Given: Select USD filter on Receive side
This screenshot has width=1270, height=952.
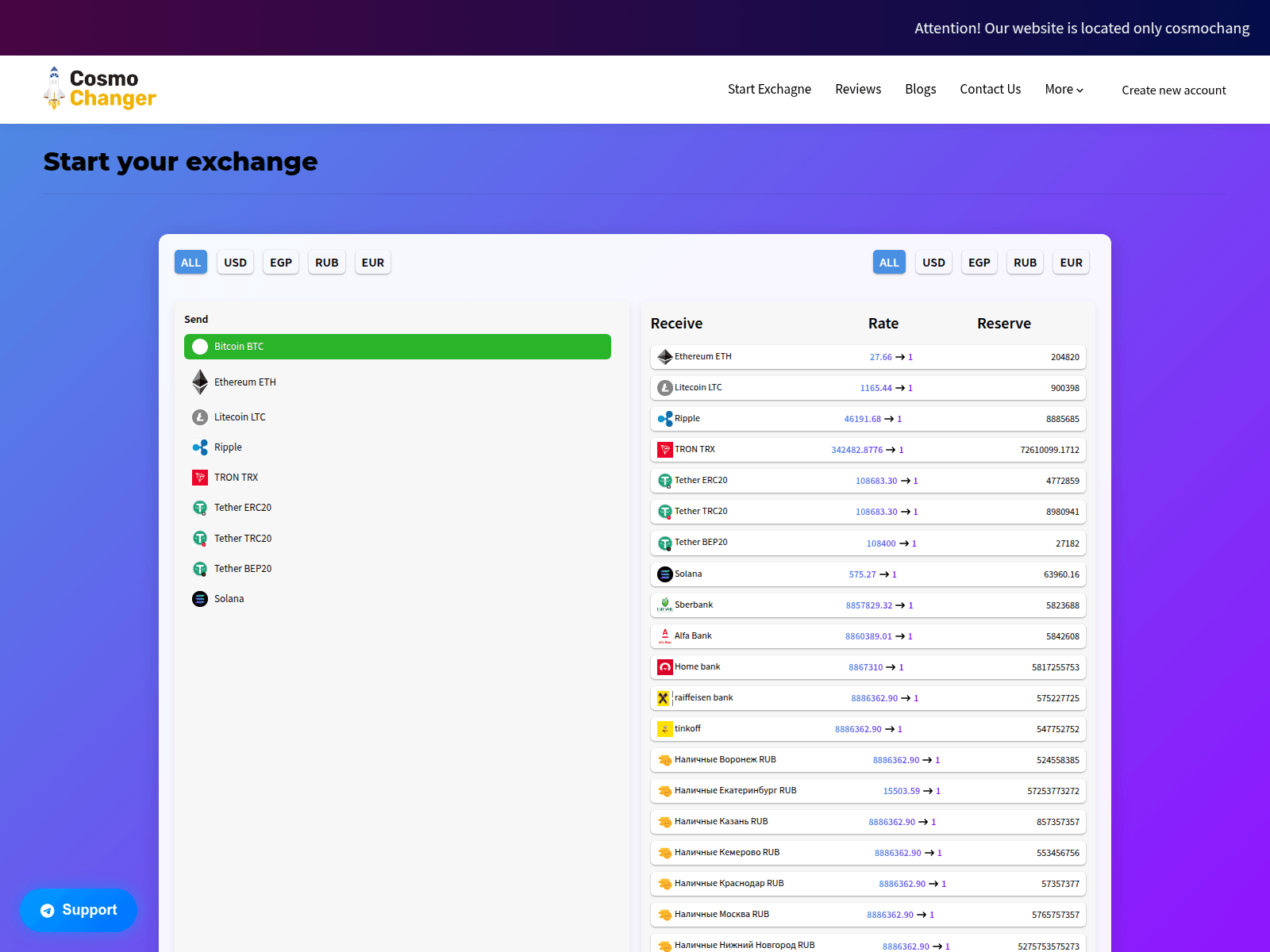Looking at the screenshot, I should pos(933,263).
